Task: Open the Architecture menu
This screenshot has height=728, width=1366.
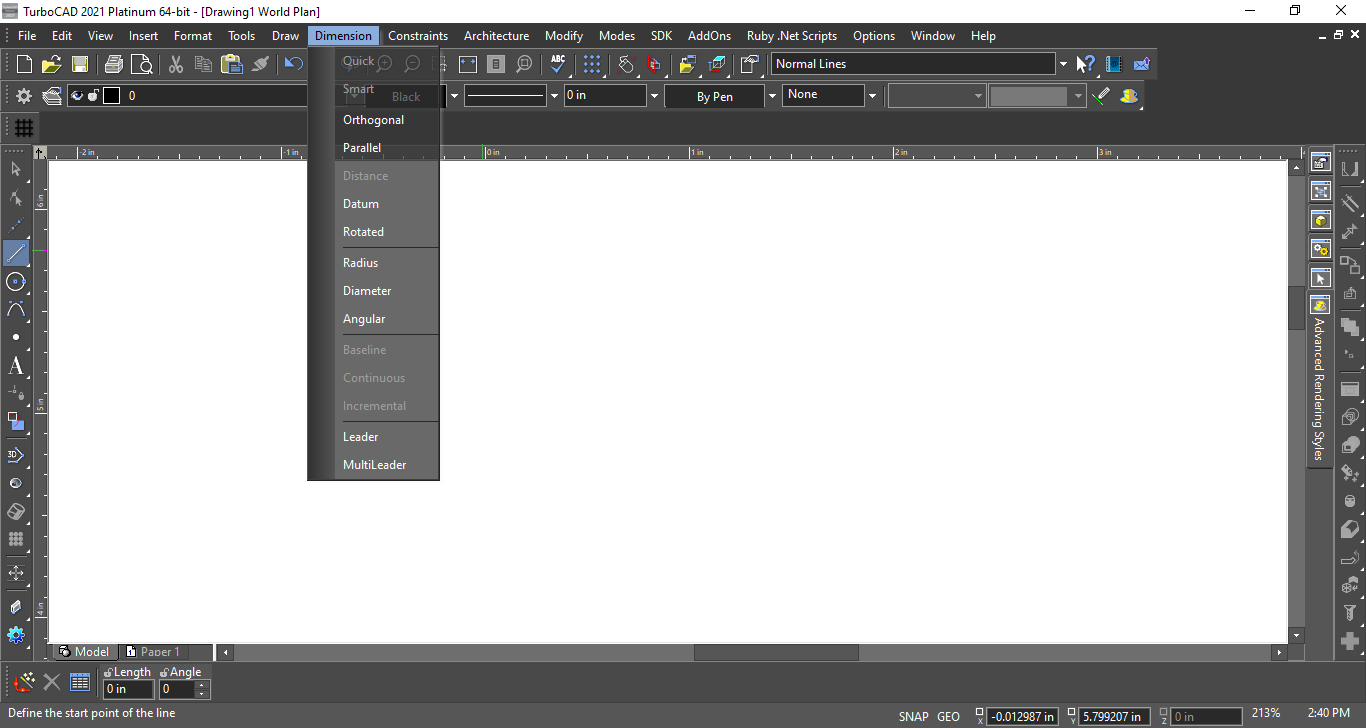Action: coord(496,36)
